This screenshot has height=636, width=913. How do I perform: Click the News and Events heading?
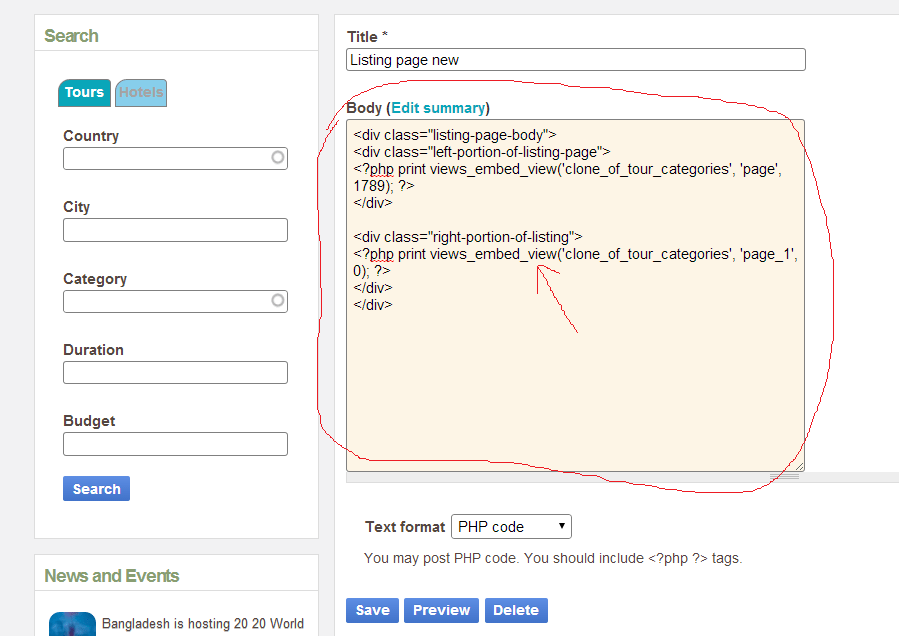click(112, 575)
